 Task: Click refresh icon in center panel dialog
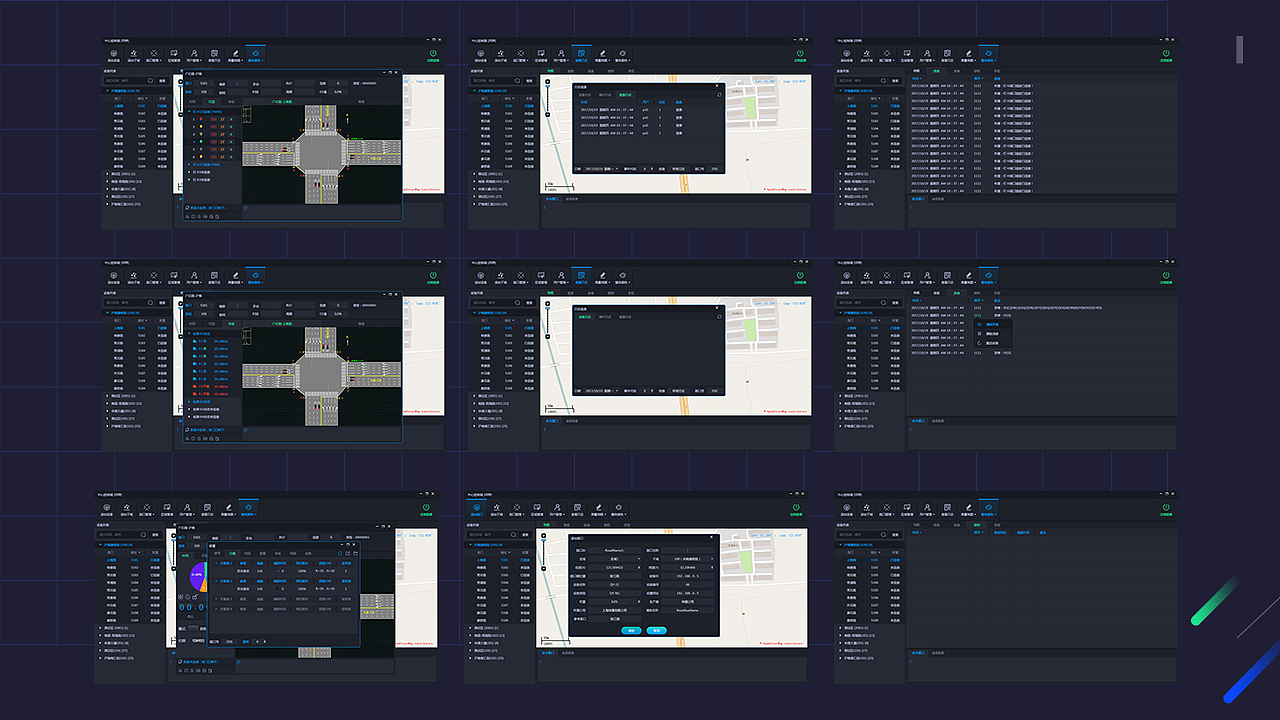[x=719, y=317]
